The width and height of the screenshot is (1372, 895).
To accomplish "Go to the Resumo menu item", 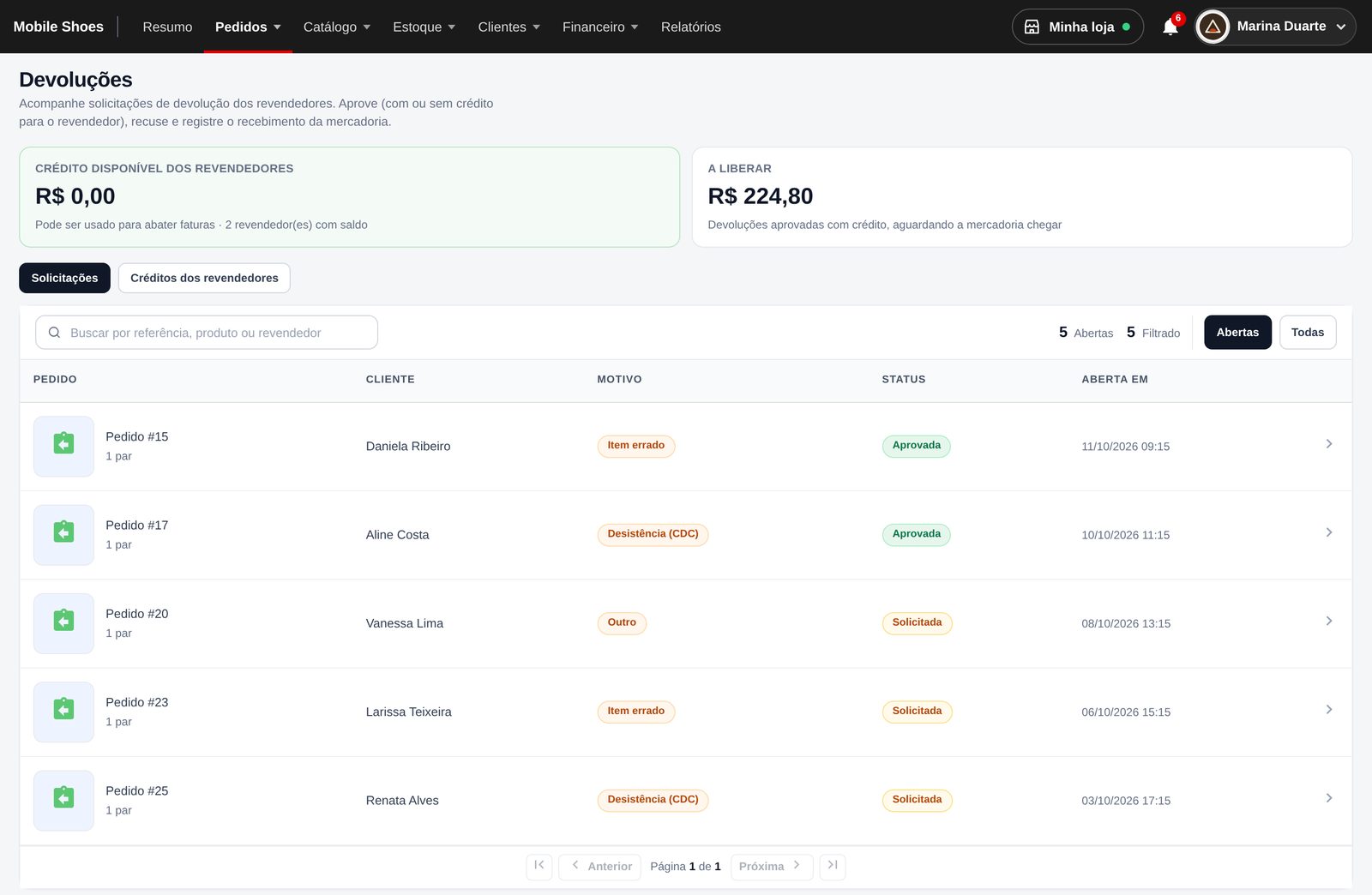I will (167, 27).
